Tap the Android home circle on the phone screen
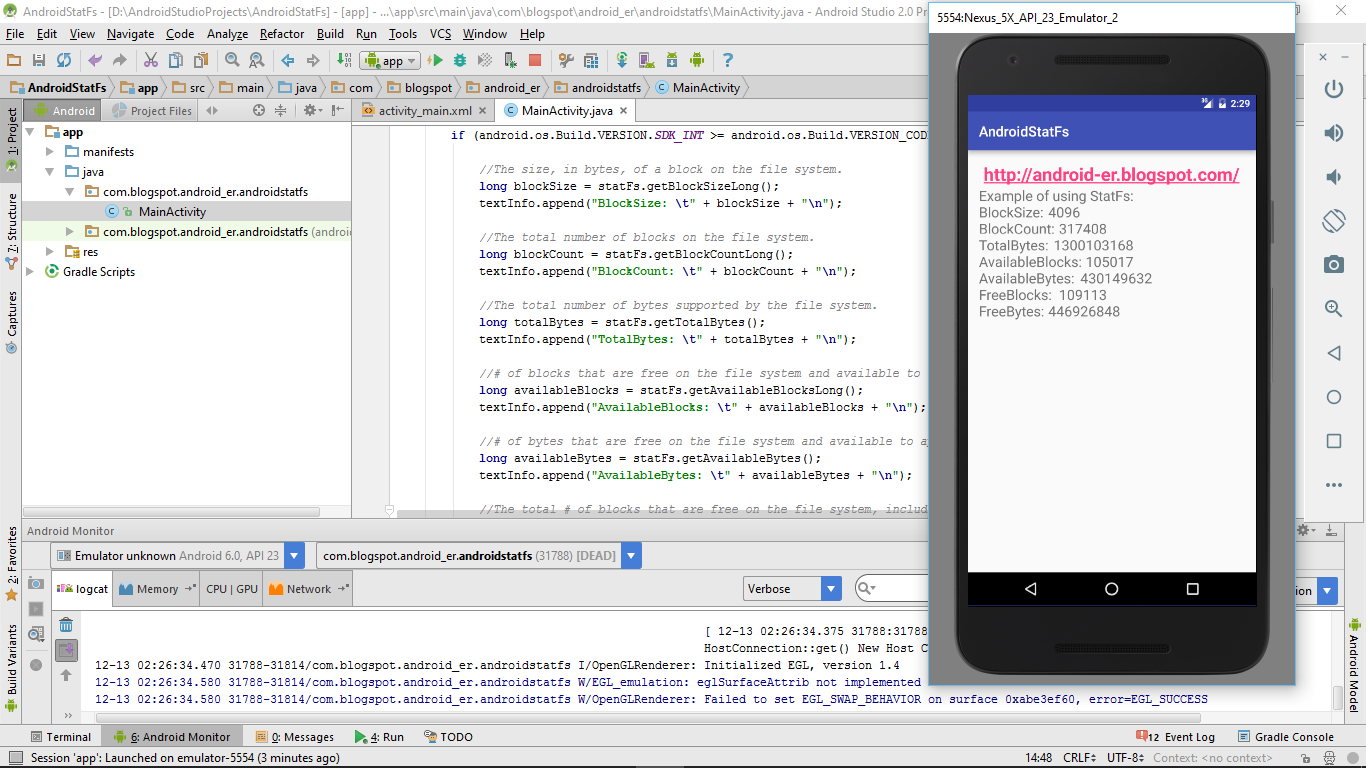Screen dimensions: 1366x768 click(1111, 589)
